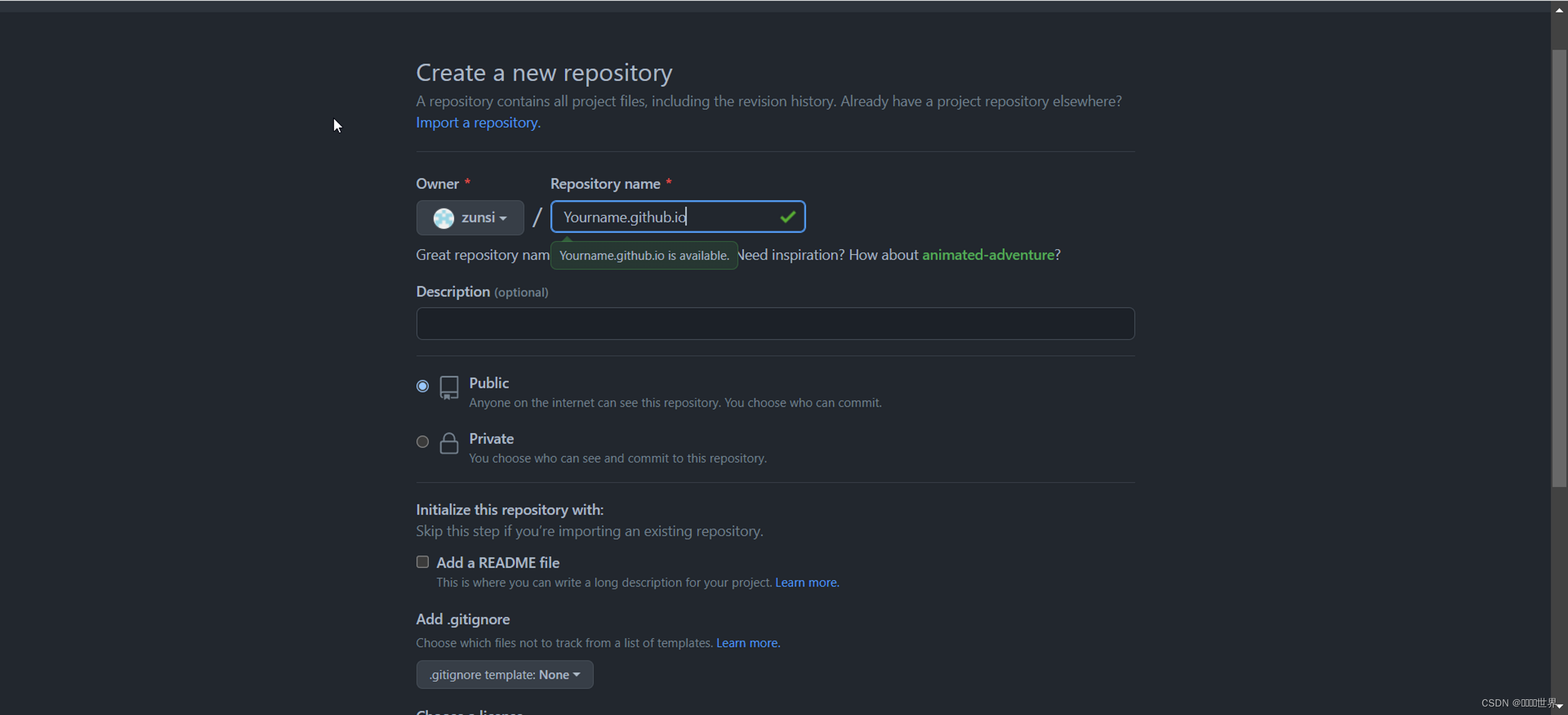
Task: Click the Yourname.github.io is available tooltip
Action: (644, 256)
